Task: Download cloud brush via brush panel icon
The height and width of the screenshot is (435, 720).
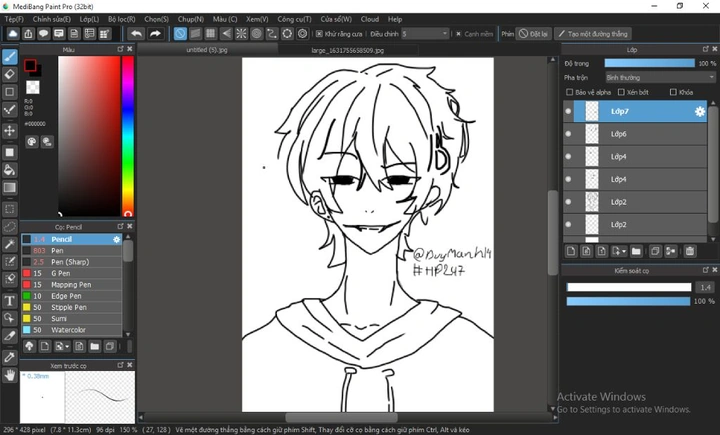Action: 29,346
